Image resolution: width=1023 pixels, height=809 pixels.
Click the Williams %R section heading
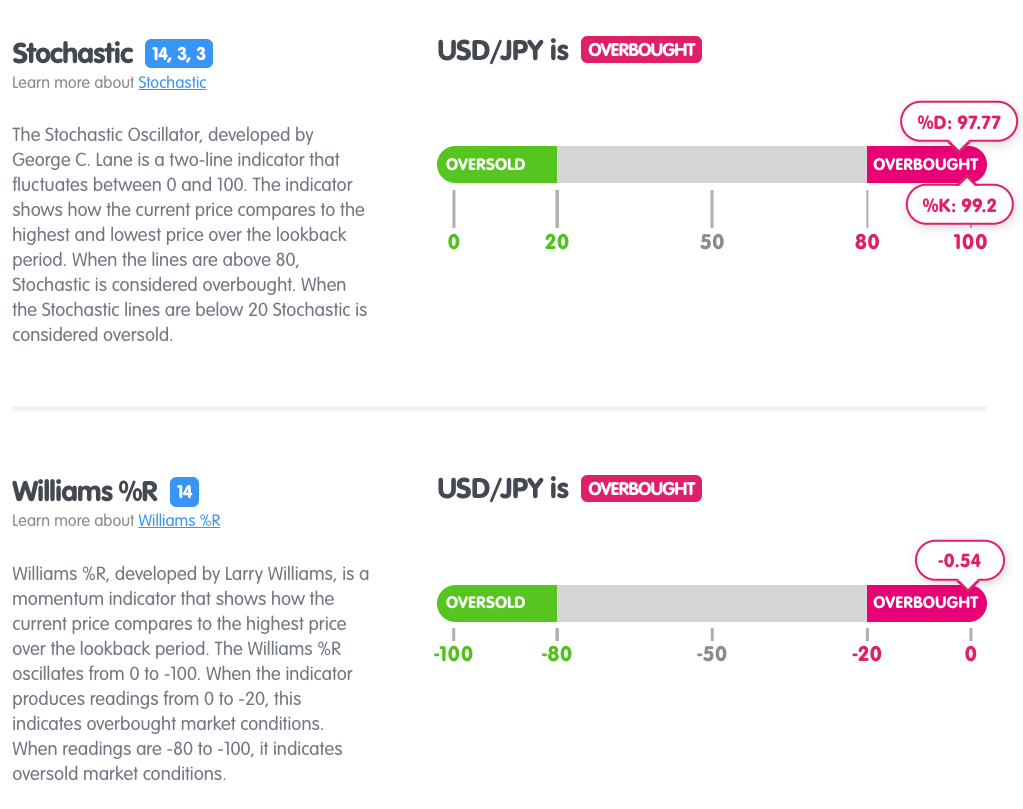pos(85,491)
